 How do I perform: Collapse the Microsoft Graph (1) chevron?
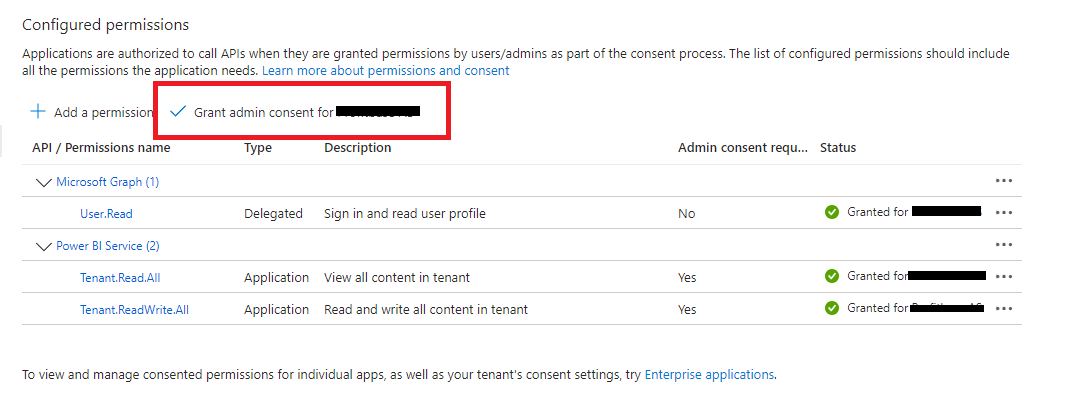pos(44,182)
